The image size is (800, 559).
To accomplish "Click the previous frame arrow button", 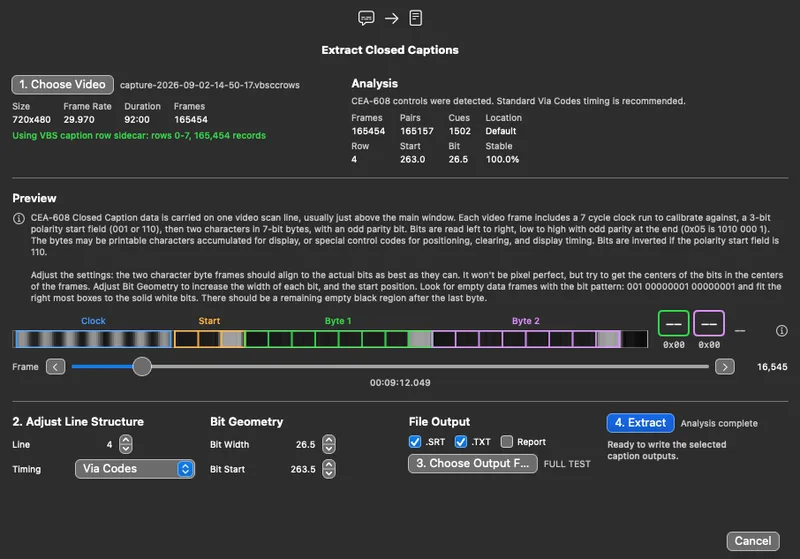I will pos(56,367).
